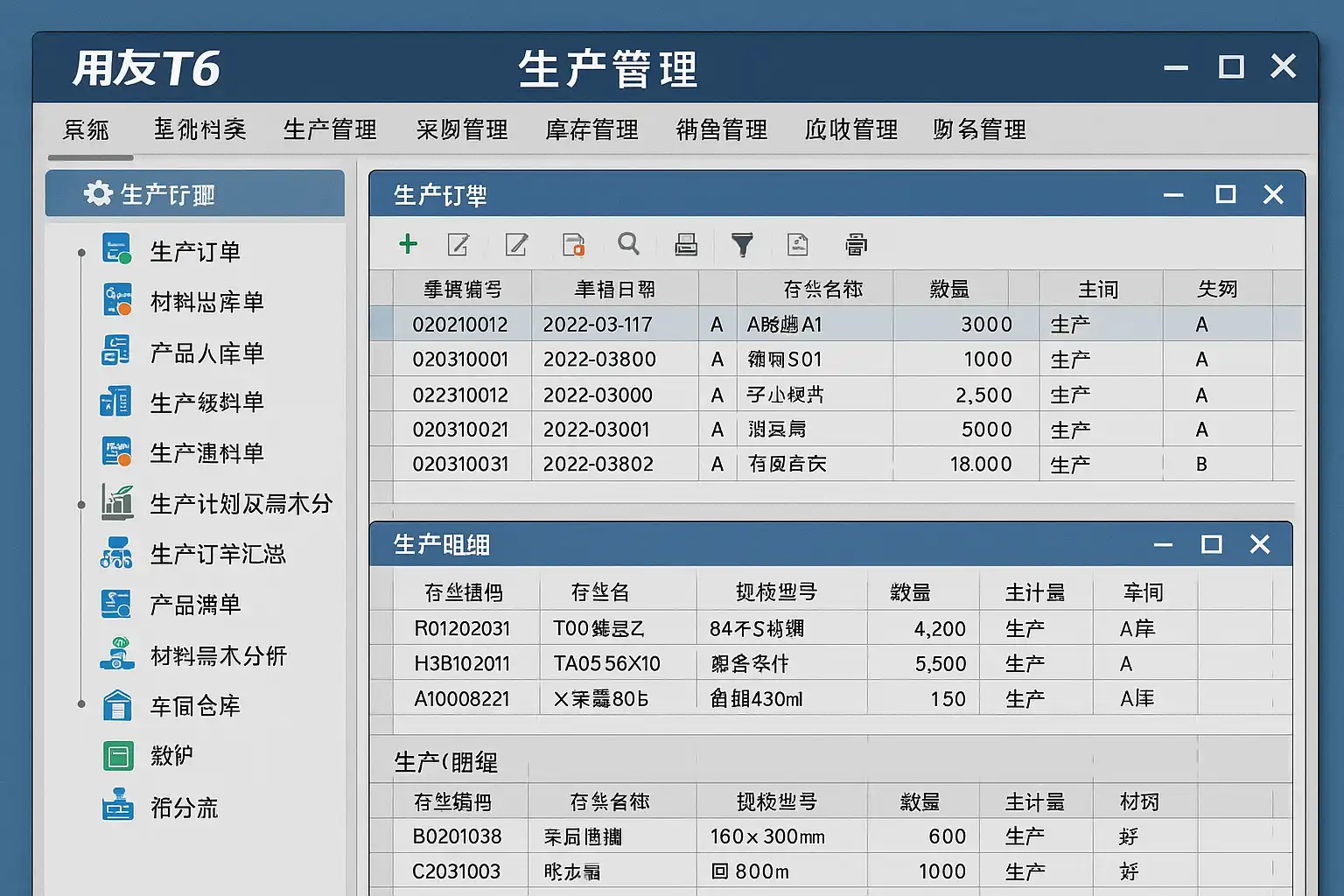Click the blue stamp icon at sidebar bottom
1344x896 pixels.
[x=118, y=806]
